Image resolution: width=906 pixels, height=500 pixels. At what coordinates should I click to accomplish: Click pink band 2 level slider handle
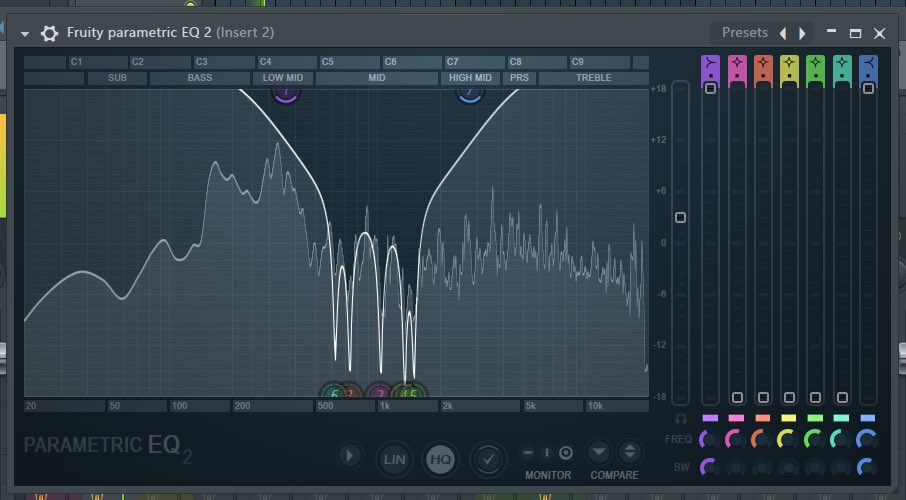(x=737, y=397)
